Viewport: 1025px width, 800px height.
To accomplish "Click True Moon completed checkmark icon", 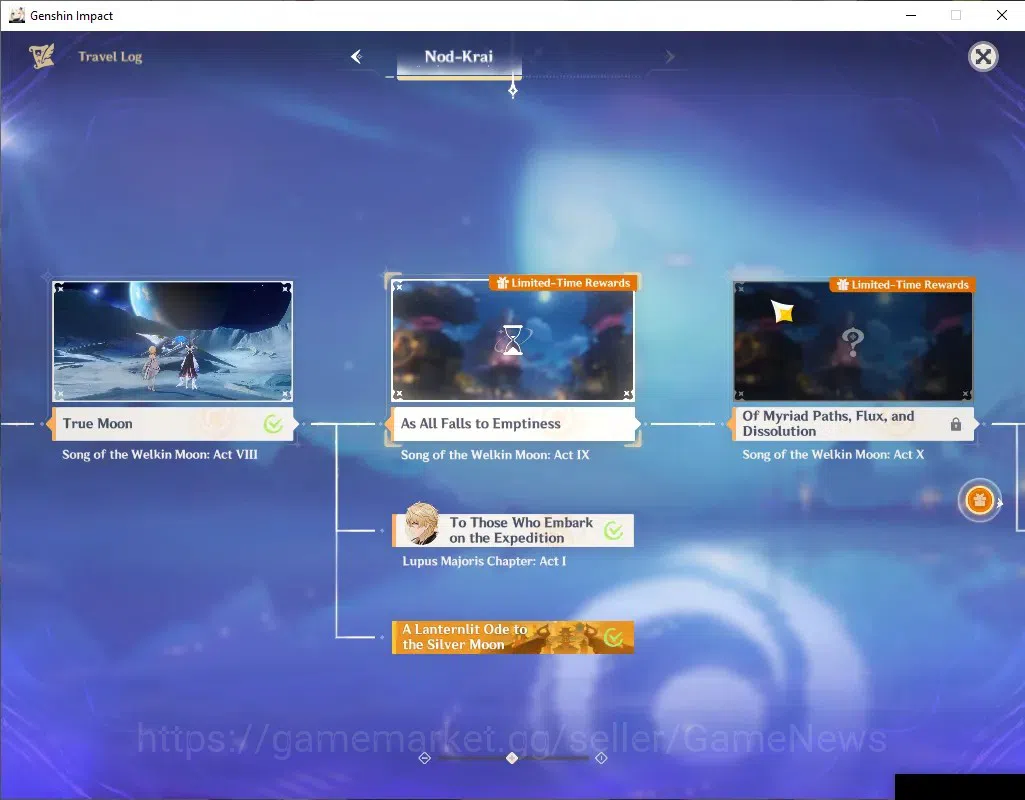I will click(273, 424).
